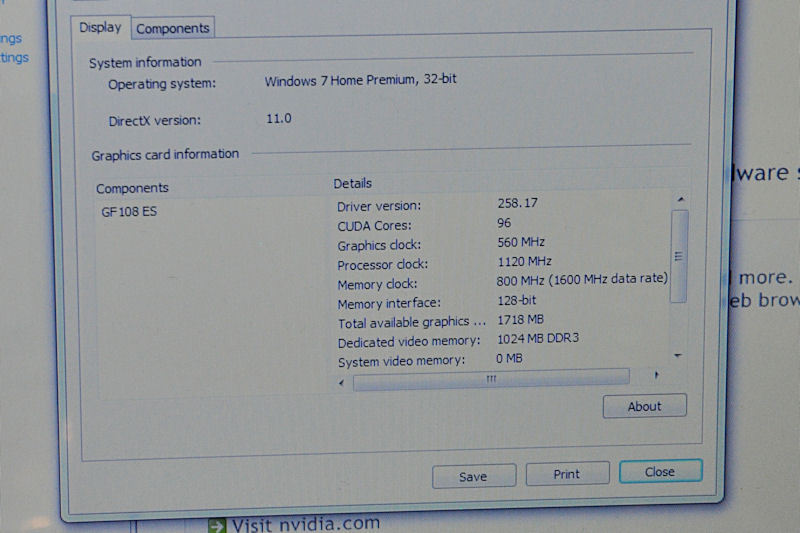Click the 128-bit memory interface value
800x533 pixels.
(x=516, y=300)
